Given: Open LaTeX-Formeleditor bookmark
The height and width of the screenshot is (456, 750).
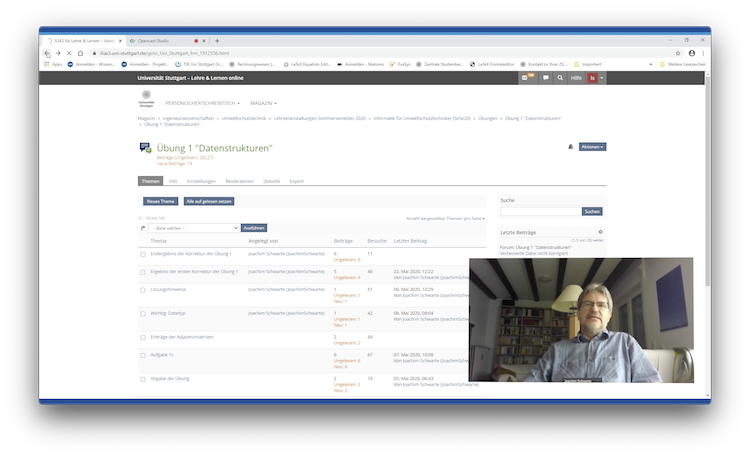Looking at the screenshot, I should tap(492, 64).
